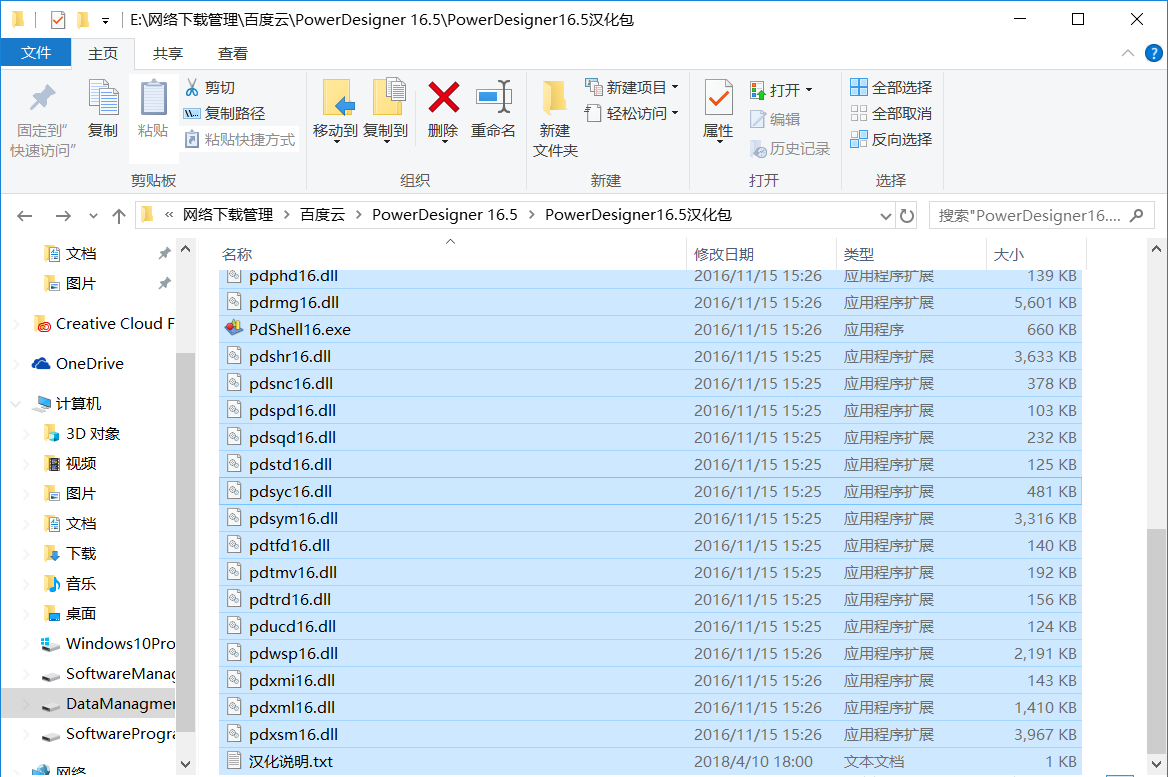Go up one folder level

tap(118, 216)
